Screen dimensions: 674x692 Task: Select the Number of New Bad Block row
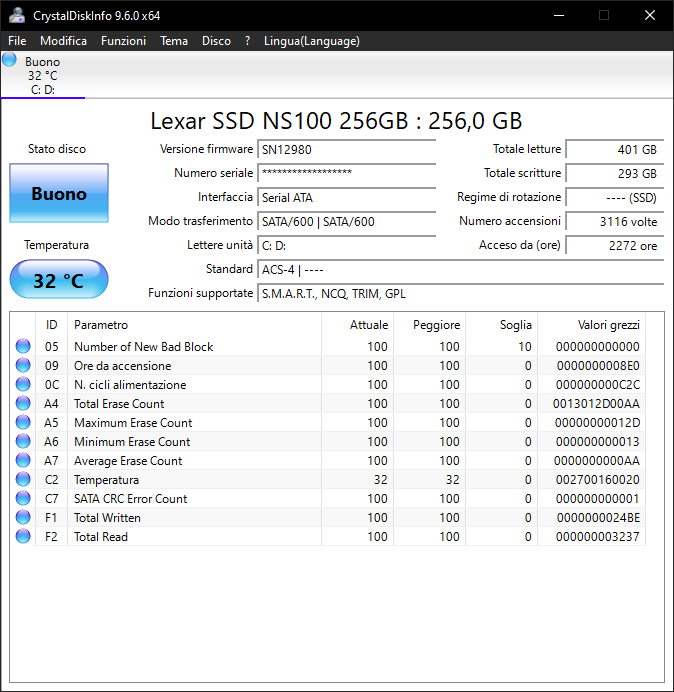tap(329, 346)
